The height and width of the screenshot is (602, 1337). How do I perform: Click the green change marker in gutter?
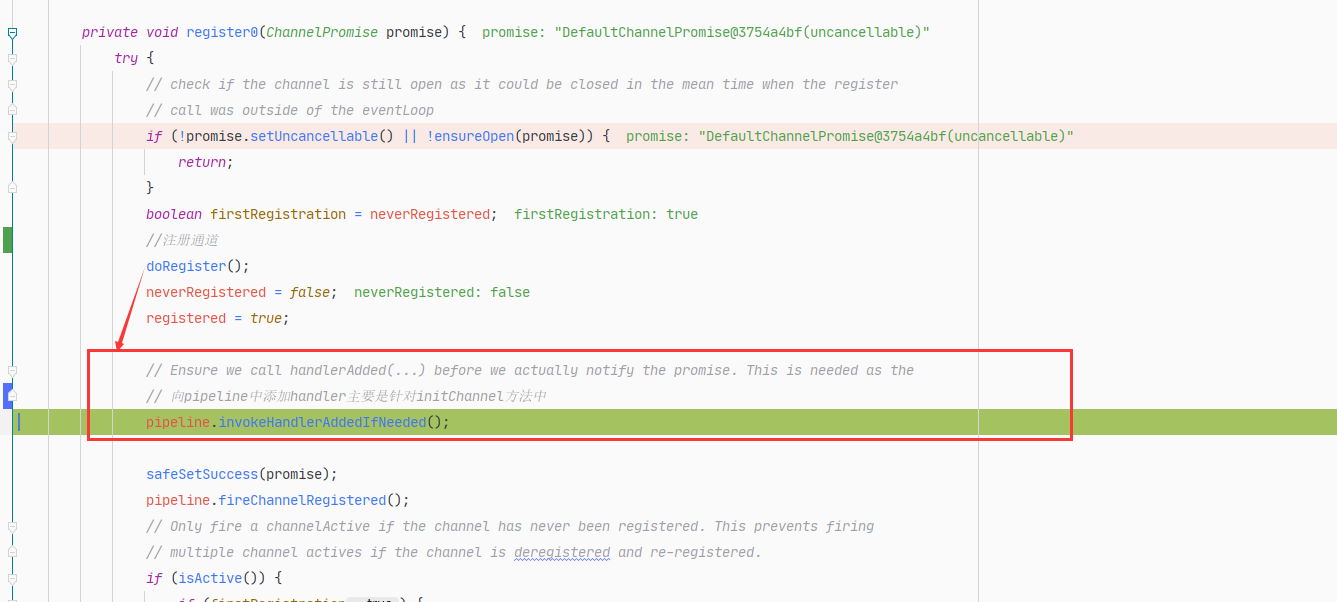pos(7,240)
